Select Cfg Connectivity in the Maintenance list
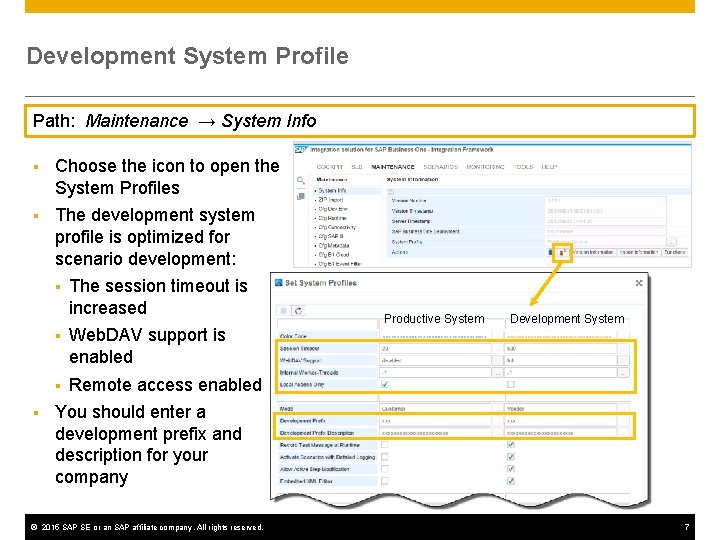Viewport: 720px width, 540px height. (x=337, y=227)
